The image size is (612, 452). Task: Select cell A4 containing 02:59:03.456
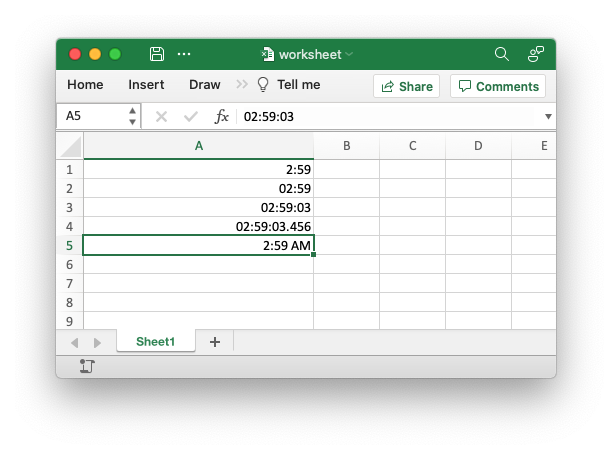(x=198, y=226)
